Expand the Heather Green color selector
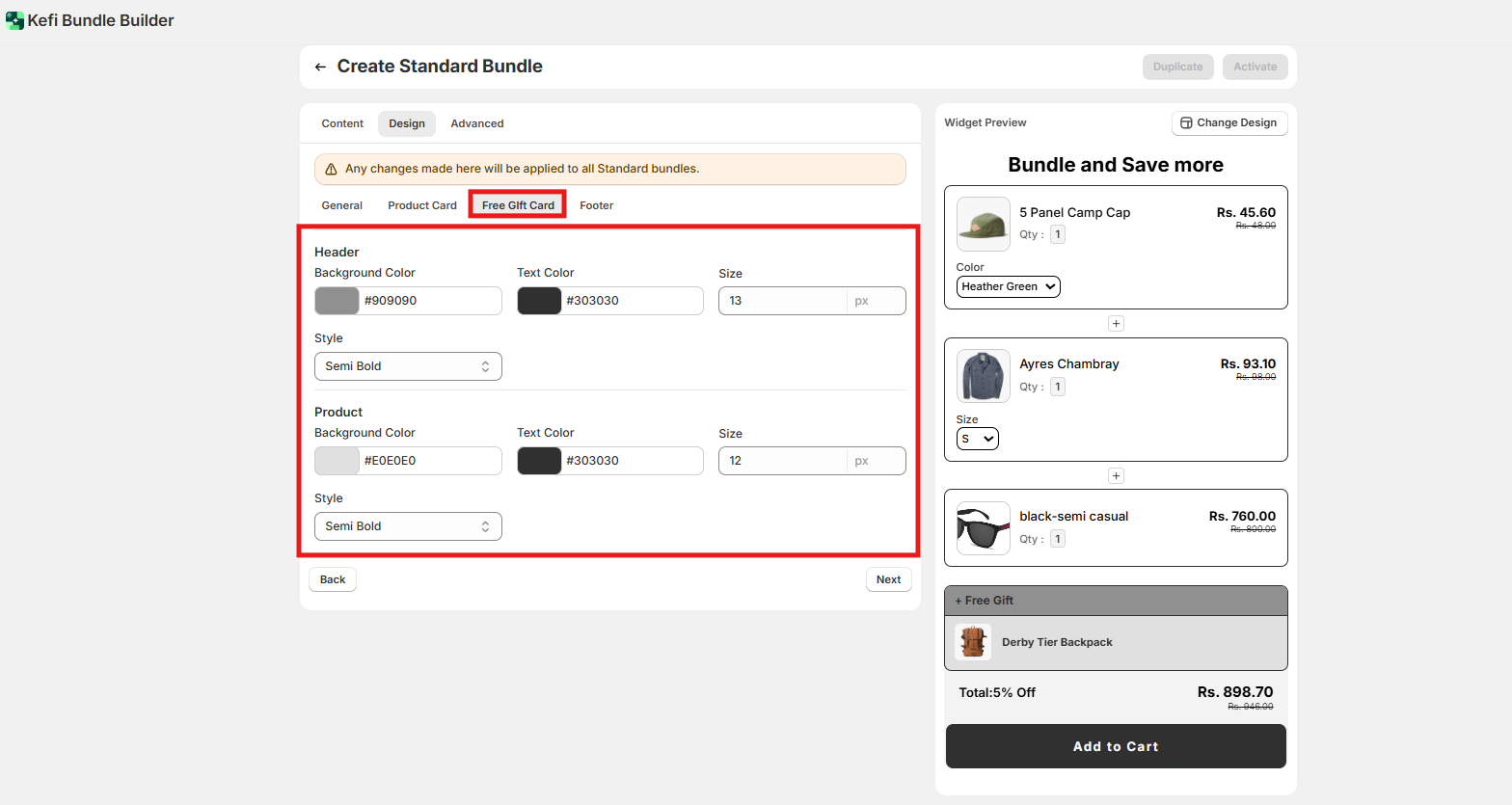The image size is (1512, 805). pos(1008,287)
